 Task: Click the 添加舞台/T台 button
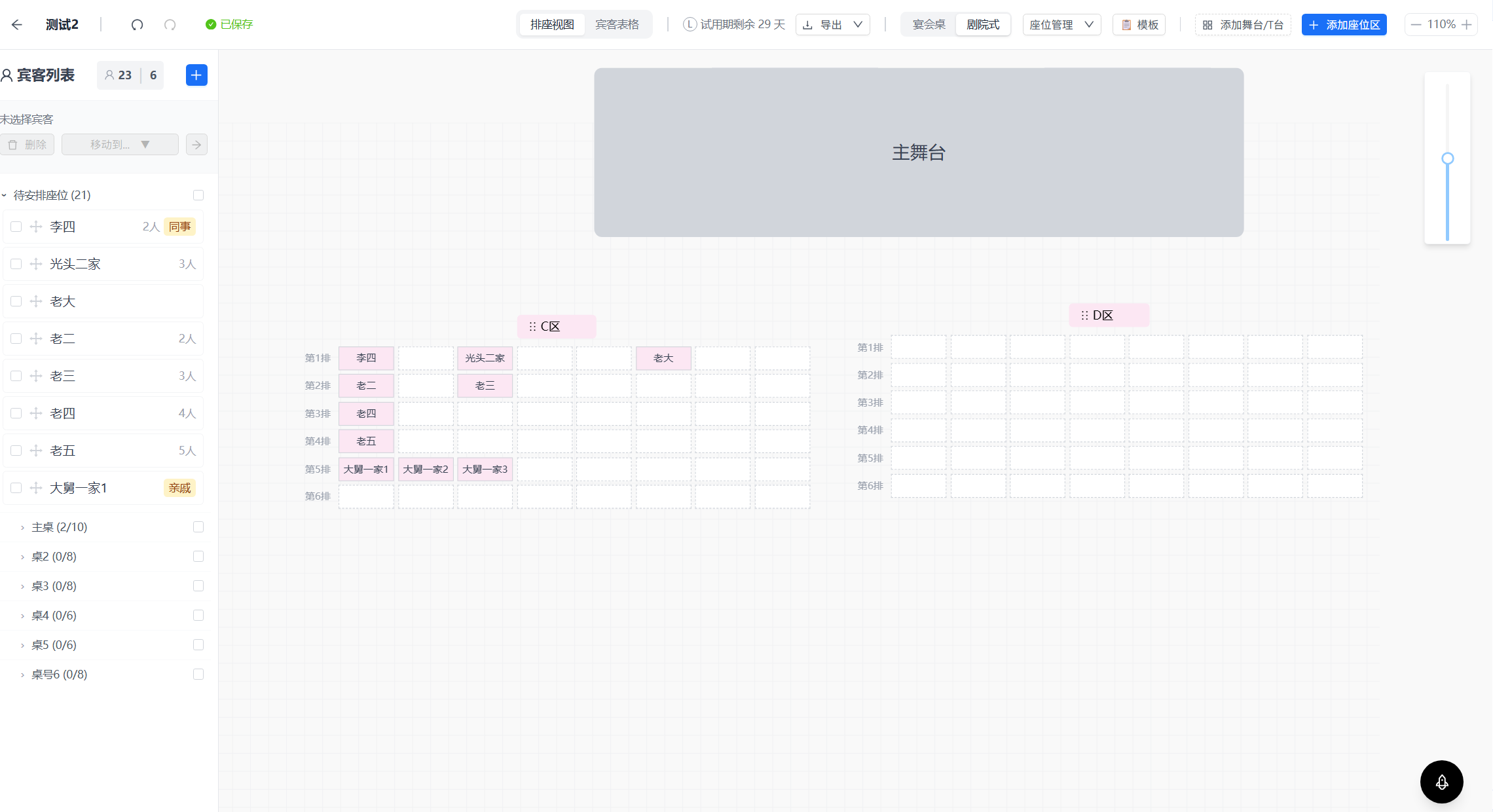(x=1243, y=25)
